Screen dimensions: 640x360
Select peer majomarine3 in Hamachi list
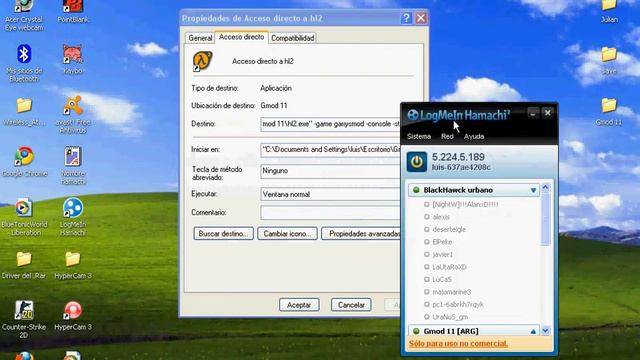click(451, 292)
